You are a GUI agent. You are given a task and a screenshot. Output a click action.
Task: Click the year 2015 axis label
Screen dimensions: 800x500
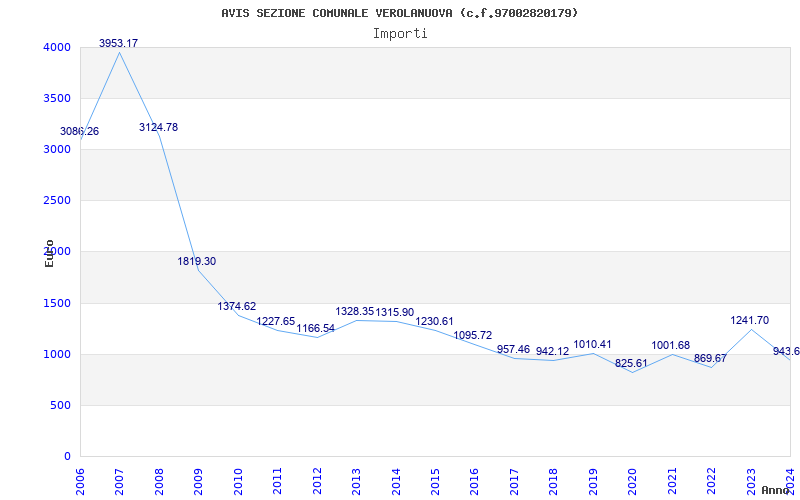tap(435, 481)
